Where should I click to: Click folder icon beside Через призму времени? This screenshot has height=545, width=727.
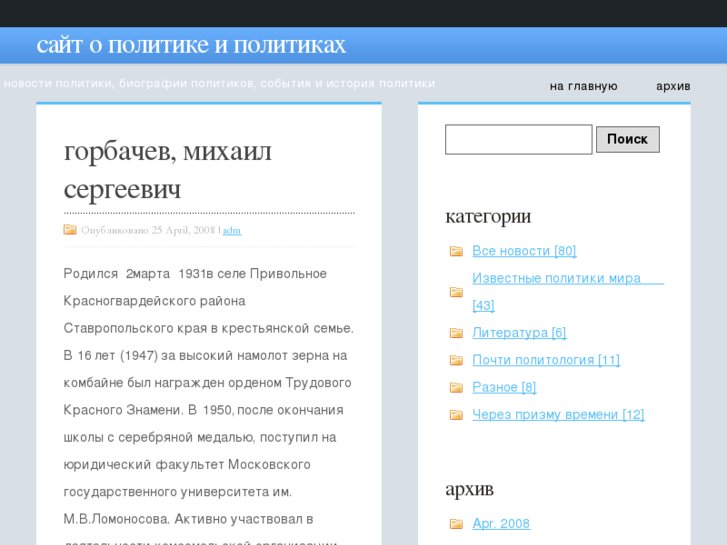pyautogui.click(x=456, y=415)
